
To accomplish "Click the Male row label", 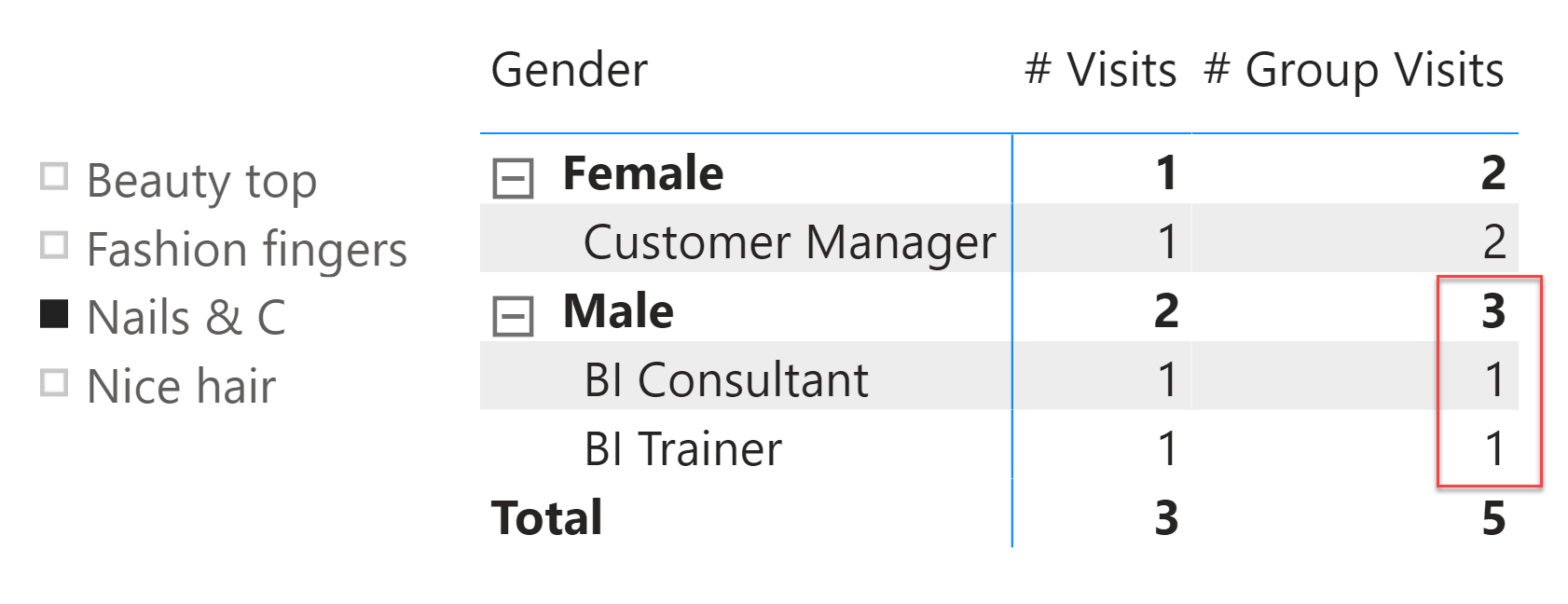I will [x=618, y=311].
